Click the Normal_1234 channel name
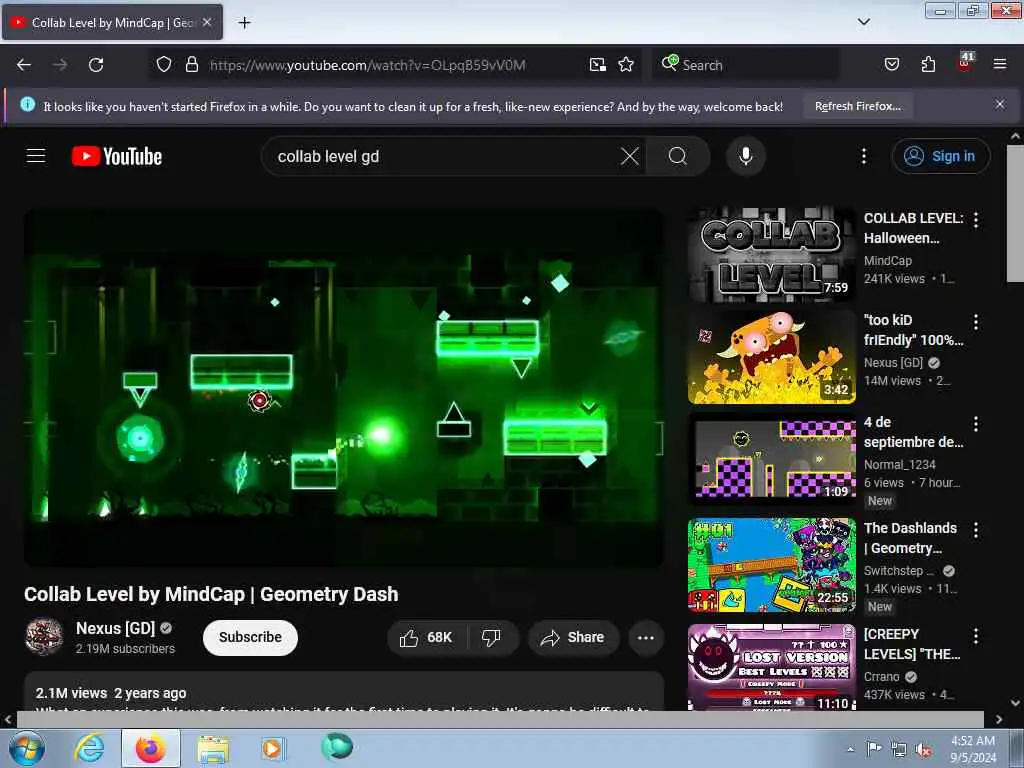The image size is (1024, 768). tap(899, 464)
